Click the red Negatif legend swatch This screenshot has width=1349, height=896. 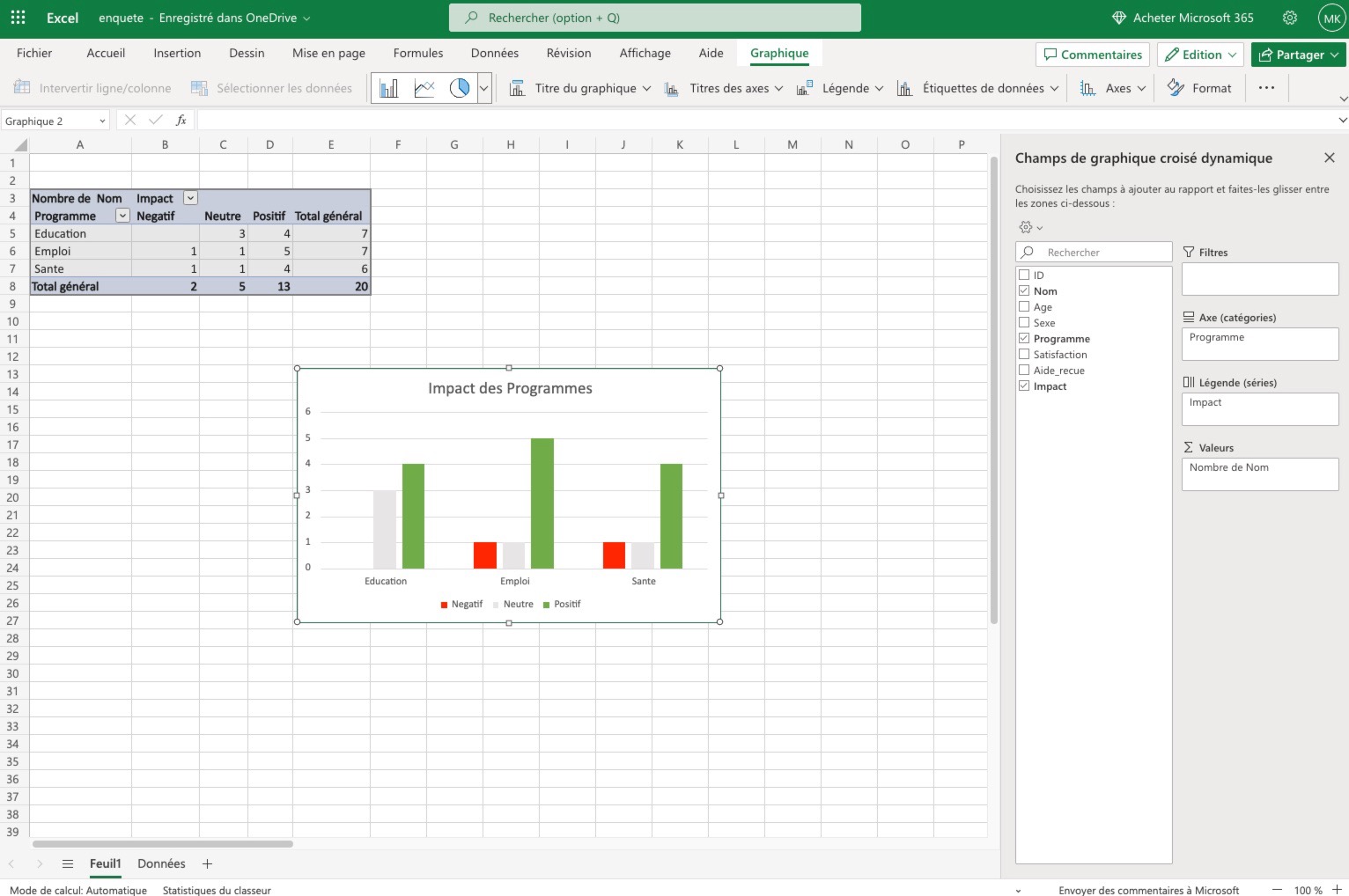click(x=444, y=605)
